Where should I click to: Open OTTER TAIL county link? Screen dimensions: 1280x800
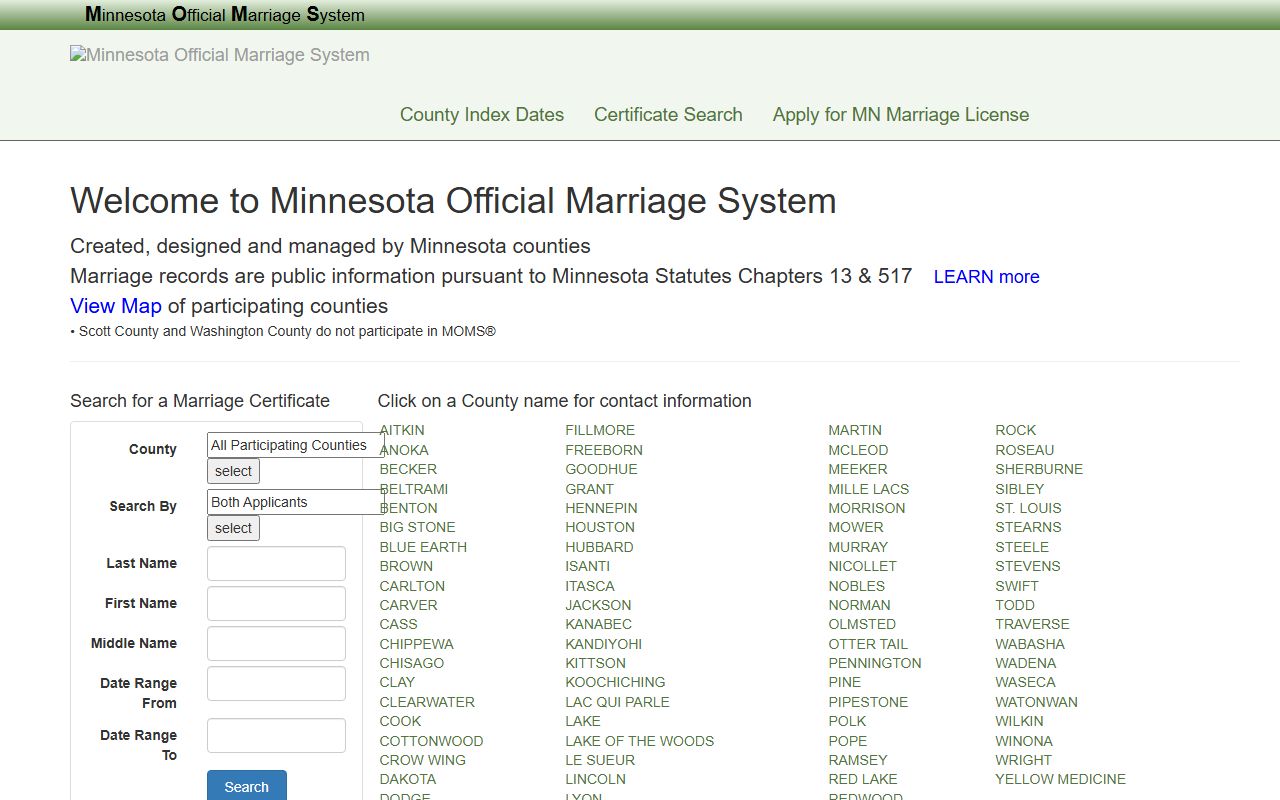point(868,644)
